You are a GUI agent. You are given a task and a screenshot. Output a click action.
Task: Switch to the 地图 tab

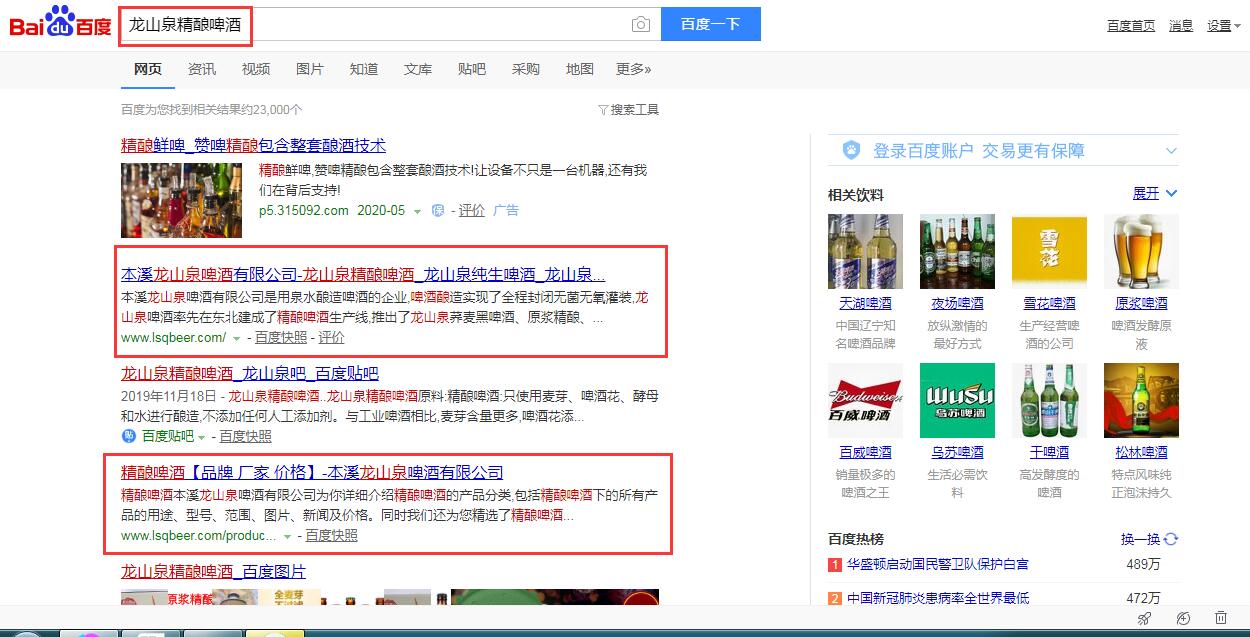coord(580,69)
